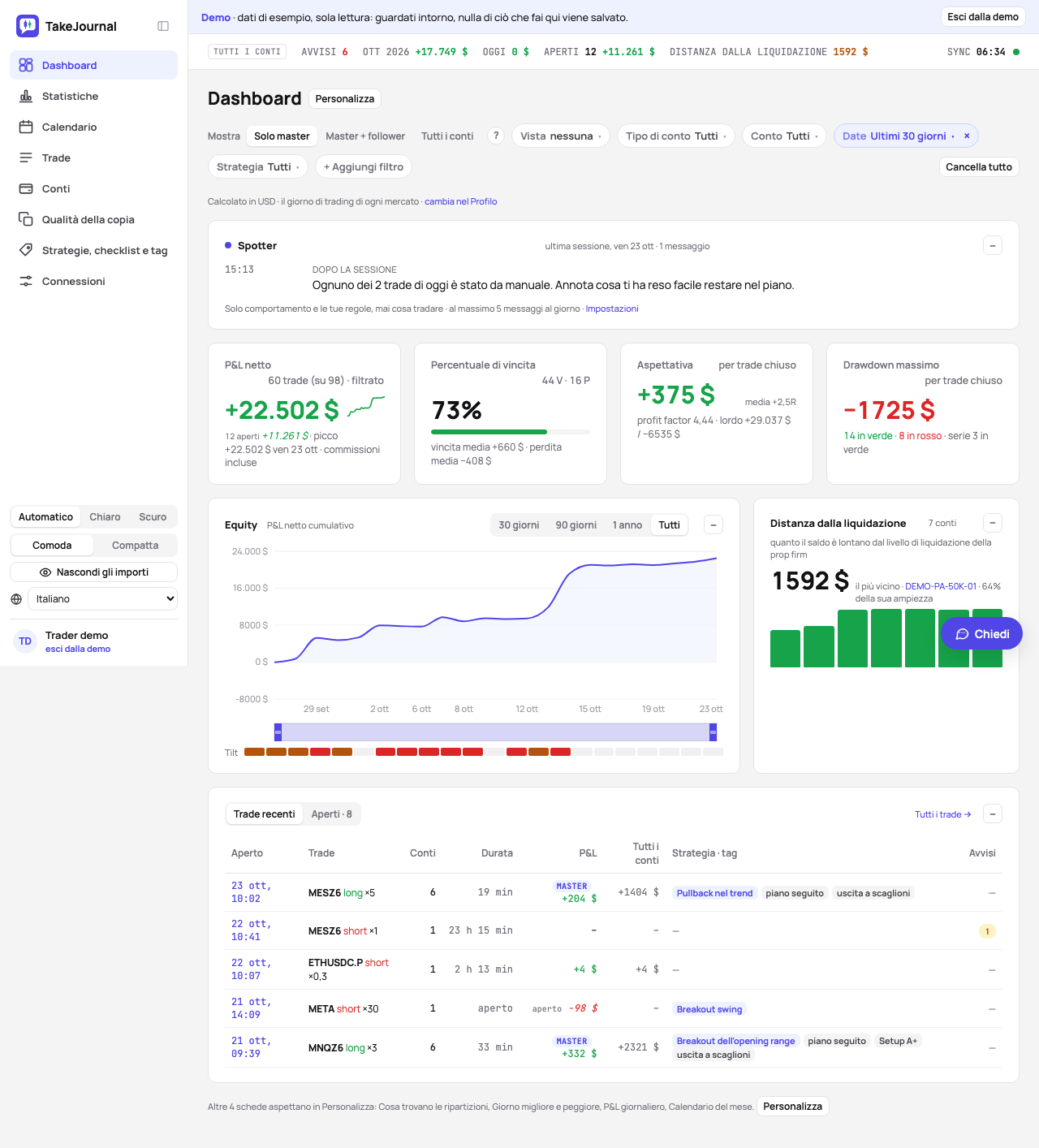The height and width of the screenshot is (1148, 1039).
Task: Open the Trade section
Action: pyautogui.click(x=93, y=158)
